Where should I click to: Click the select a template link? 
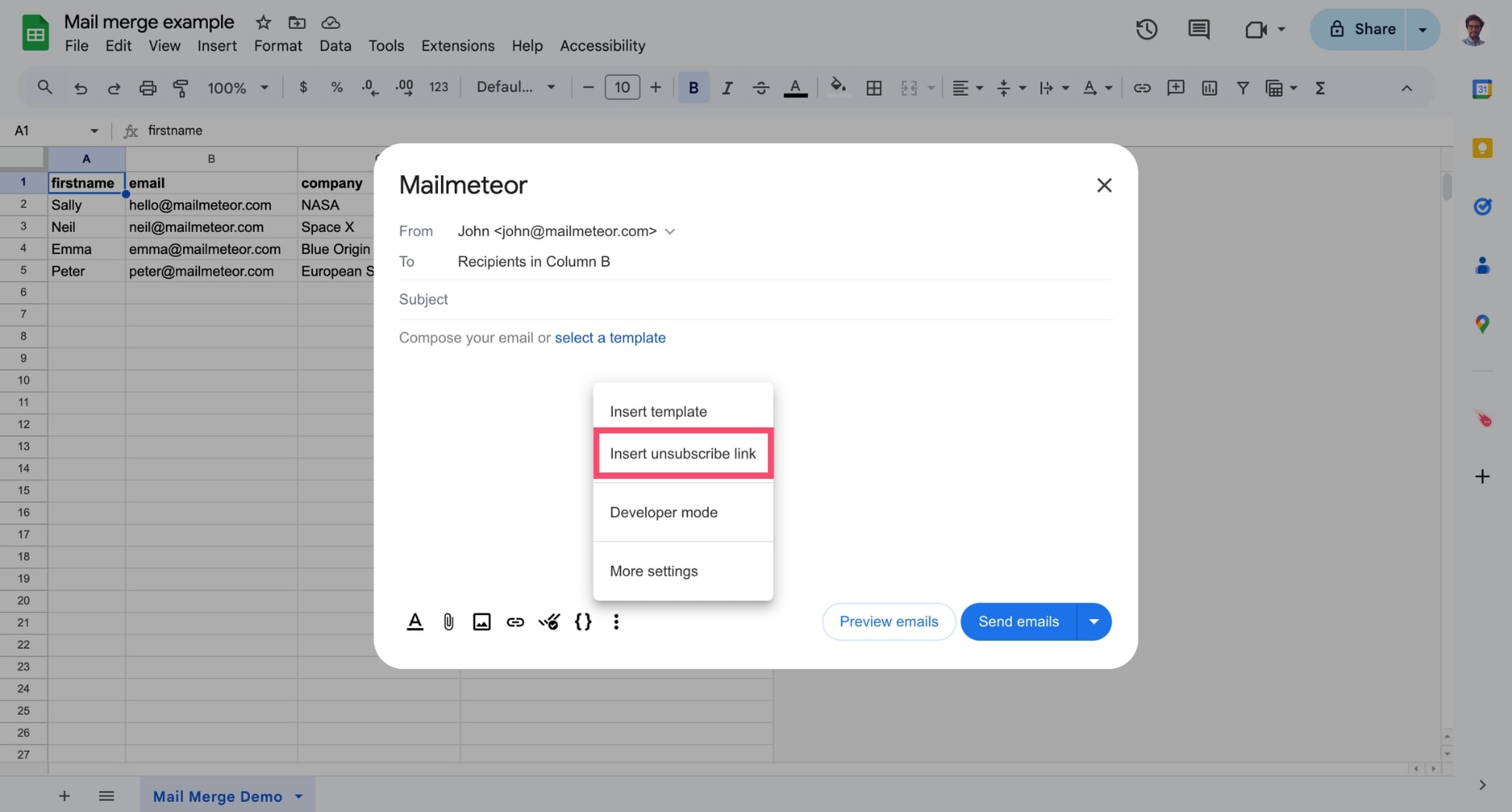pos(610,338)
